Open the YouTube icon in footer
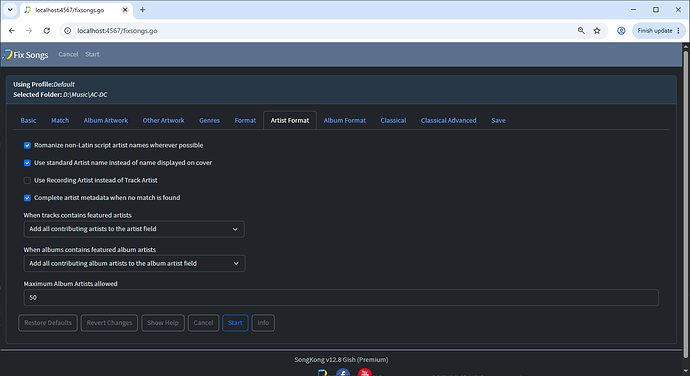 pyautogui.click(x=364, y=372)
